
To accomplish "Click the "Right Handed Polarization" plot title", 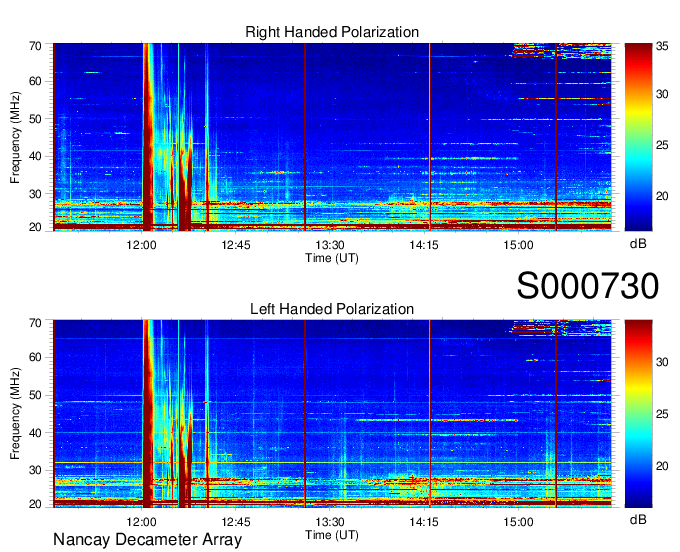I will click(x=332, y=32).
